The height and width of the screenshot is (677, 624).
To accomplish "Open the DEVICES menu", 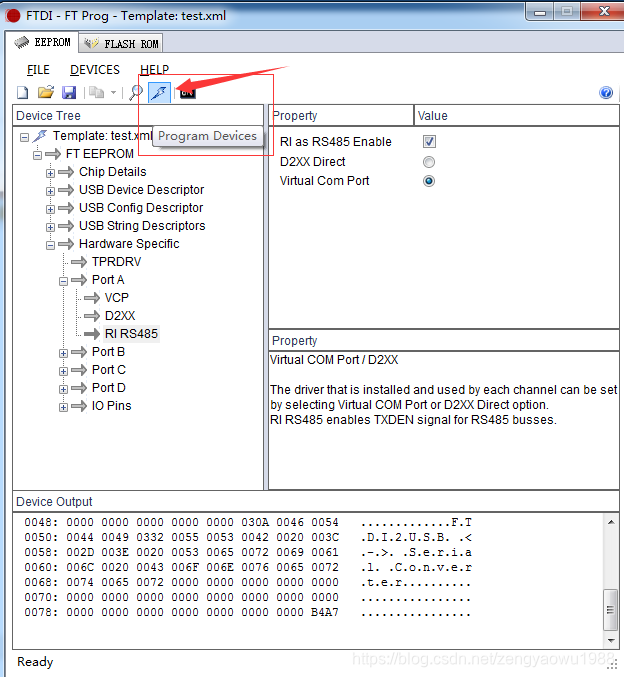I will coord(95,70).
